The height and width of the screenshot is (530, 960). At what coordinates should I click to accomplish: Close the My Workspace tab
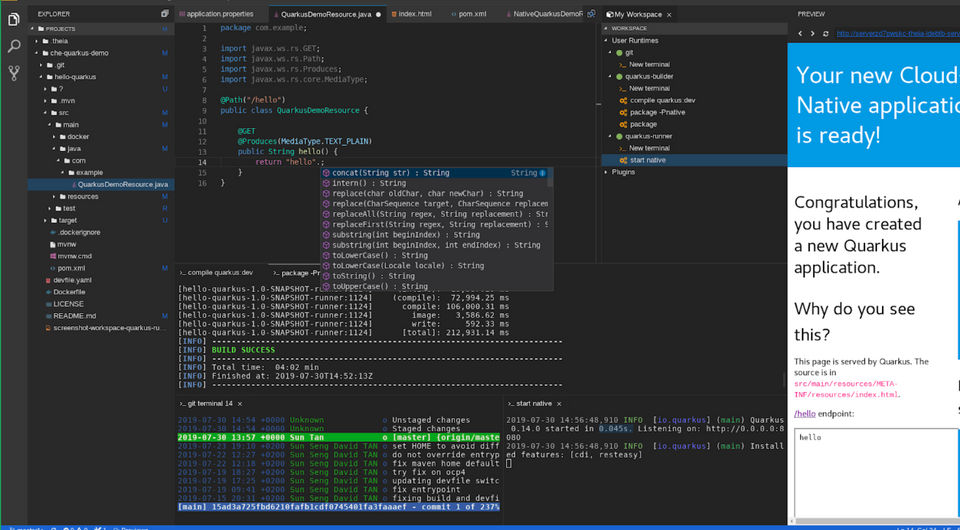(x=669, y=14)
